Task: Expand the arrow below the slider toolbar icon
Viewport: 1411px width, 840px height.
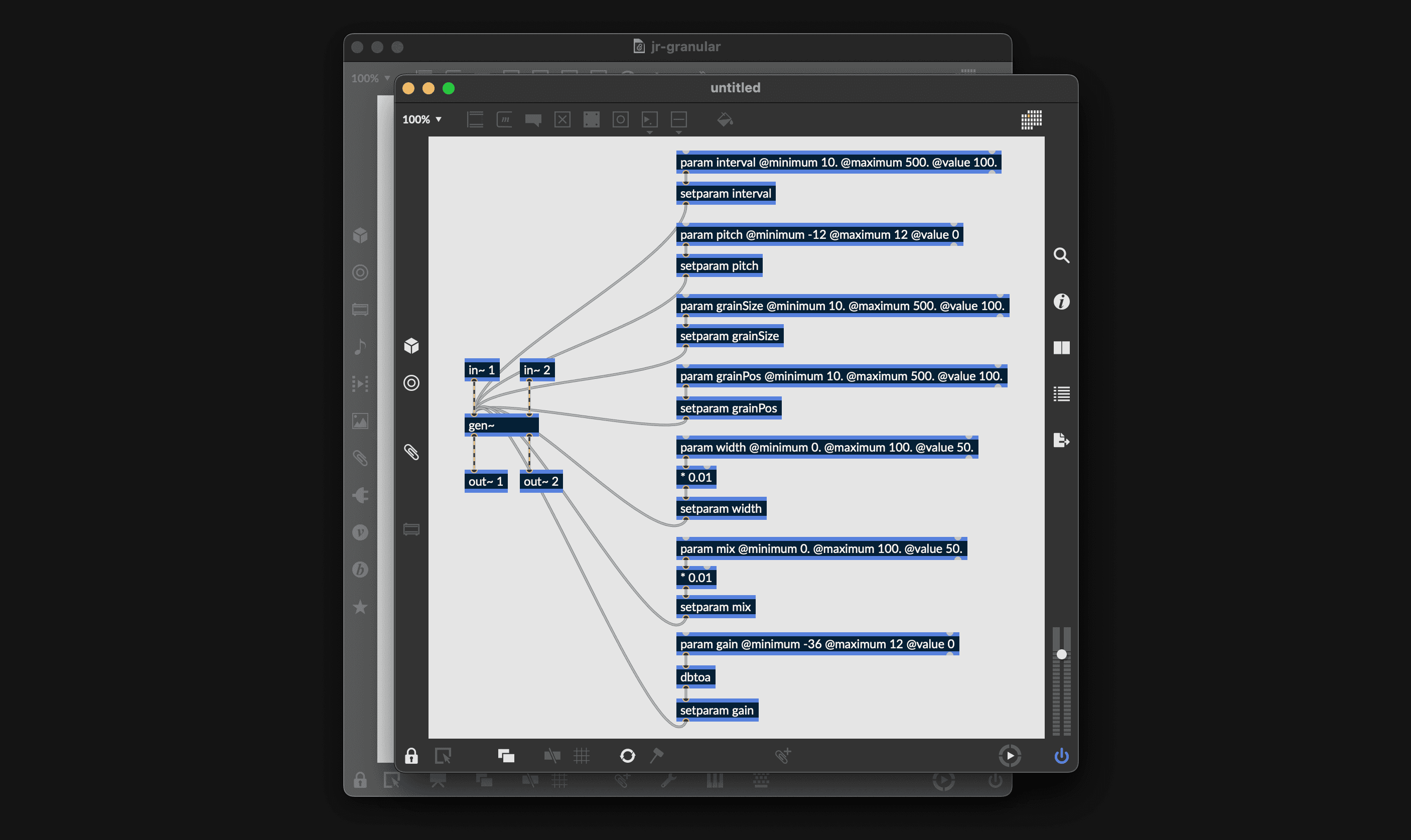Action: pos(678,132)
